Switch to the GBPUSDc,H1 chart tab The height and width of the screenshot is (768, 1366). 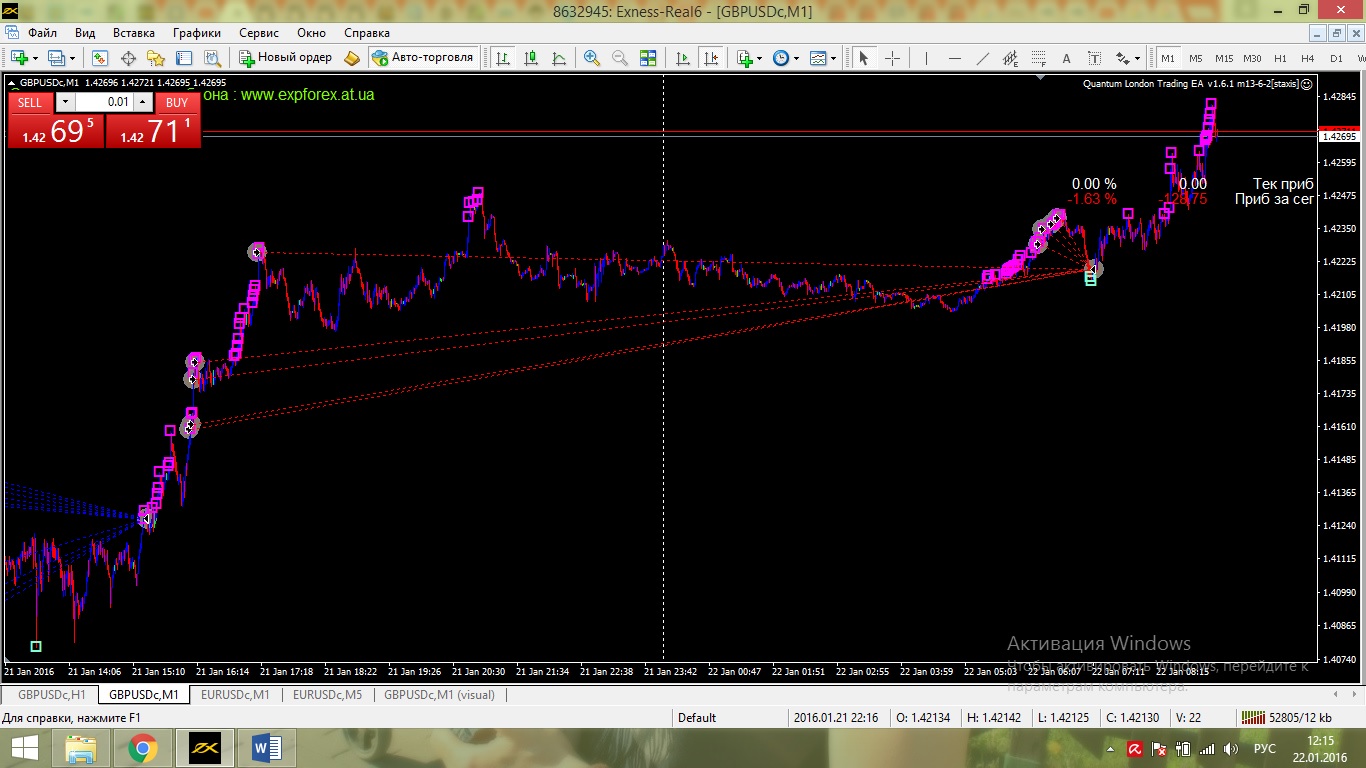tap(51, 694)
